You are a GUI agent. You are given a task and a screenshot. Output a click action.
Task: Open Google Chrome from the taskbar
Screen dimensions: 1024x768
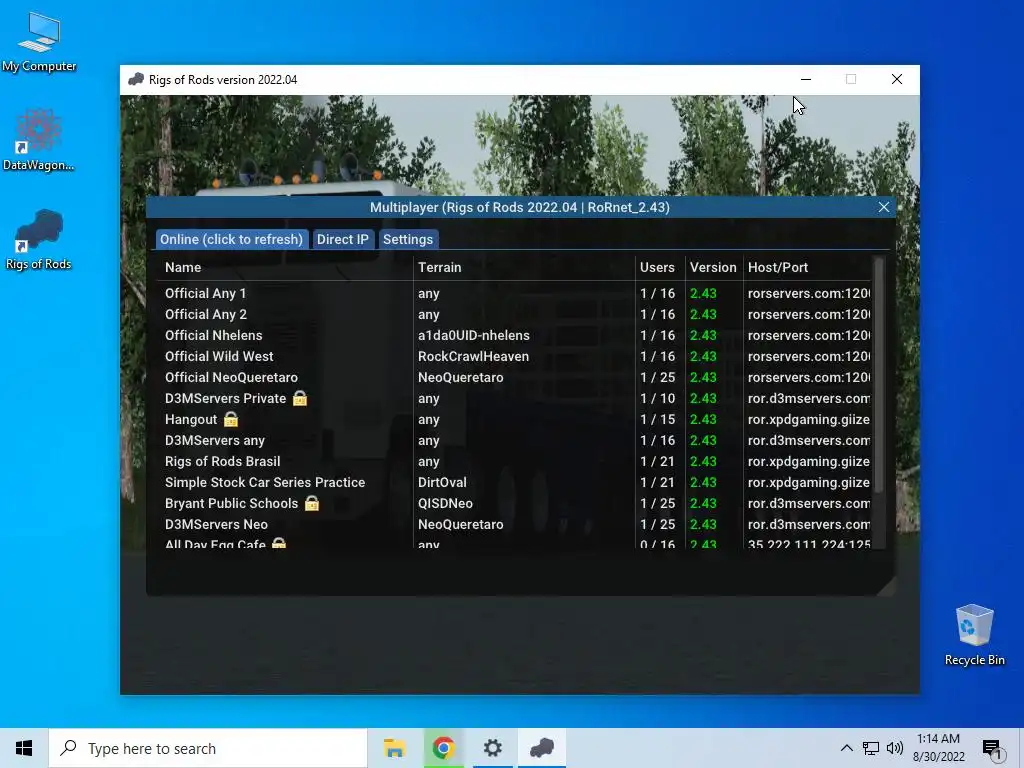[x=443, y=748]
